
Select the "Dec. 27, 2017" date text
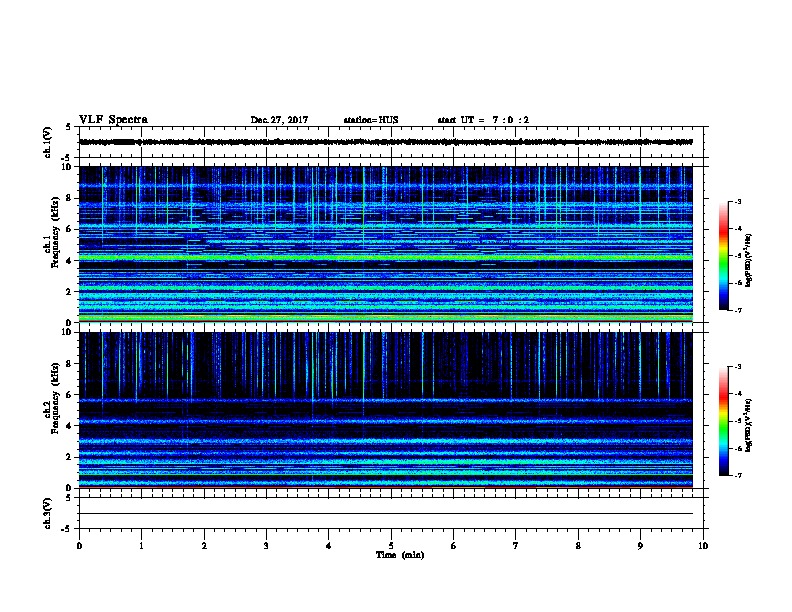279,120
